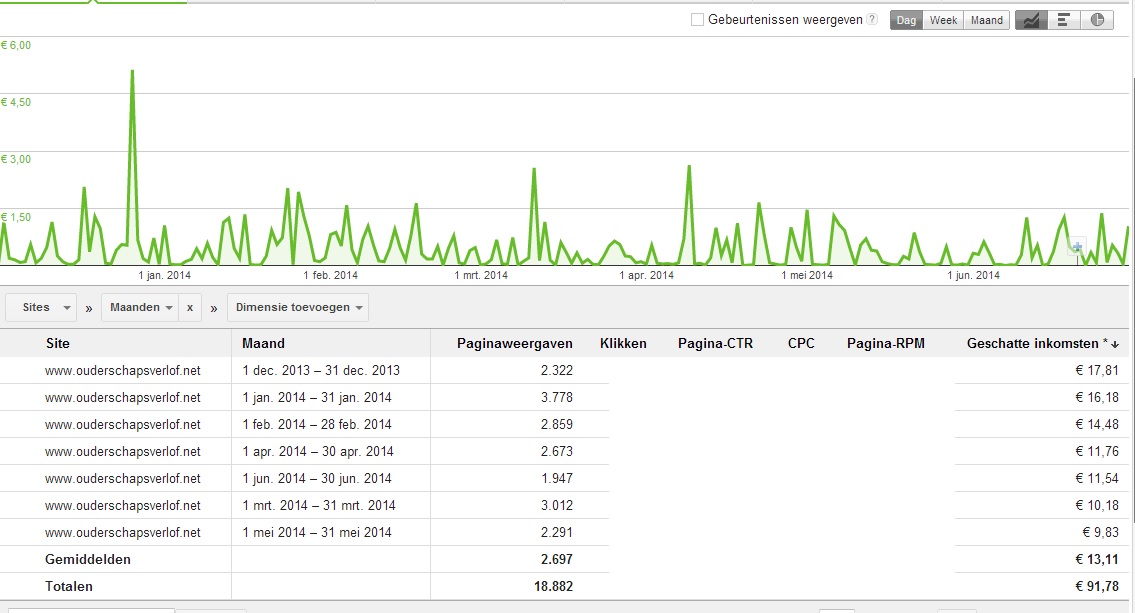
Task: Switch to pie chart view icon
Action: coord(1097,20)
